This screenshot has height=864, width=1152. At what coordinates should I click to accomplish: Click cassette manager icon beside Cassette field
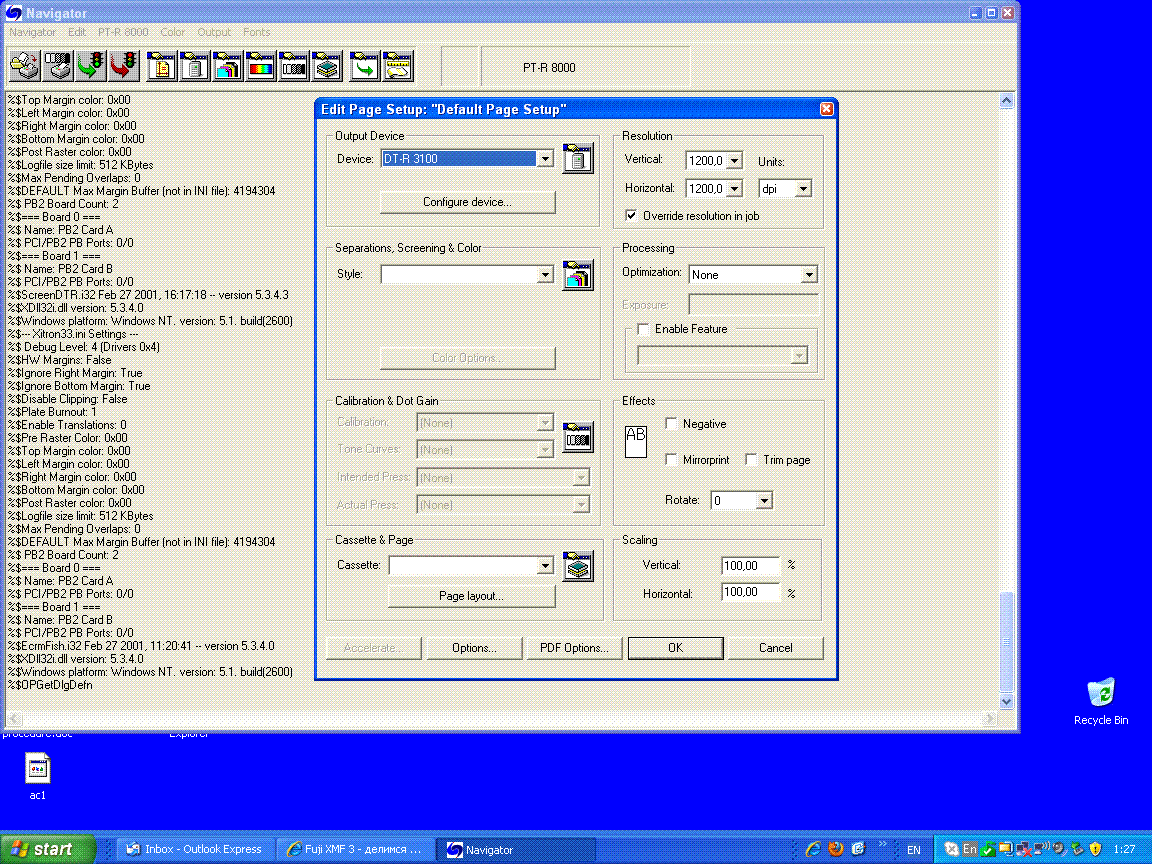(577, 566)
